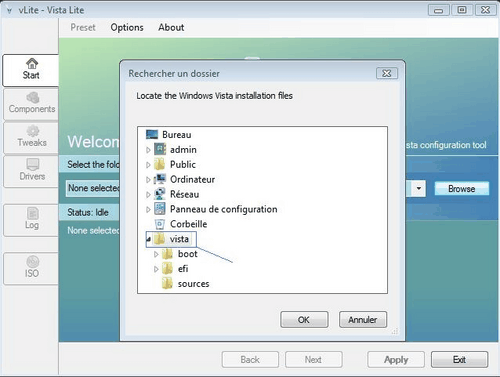This screenshot has height=377, width=500.
Task: Click the Panneau de configuration icon
Action: [160, 209]
